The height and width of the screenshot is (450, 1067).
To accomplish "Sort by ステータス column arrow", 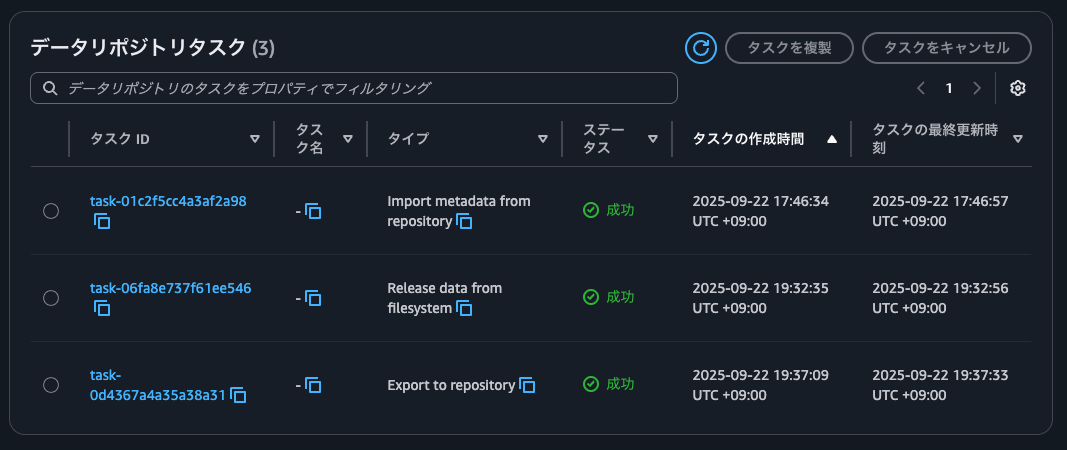I will pyautogui.click(x=653, y=139).
